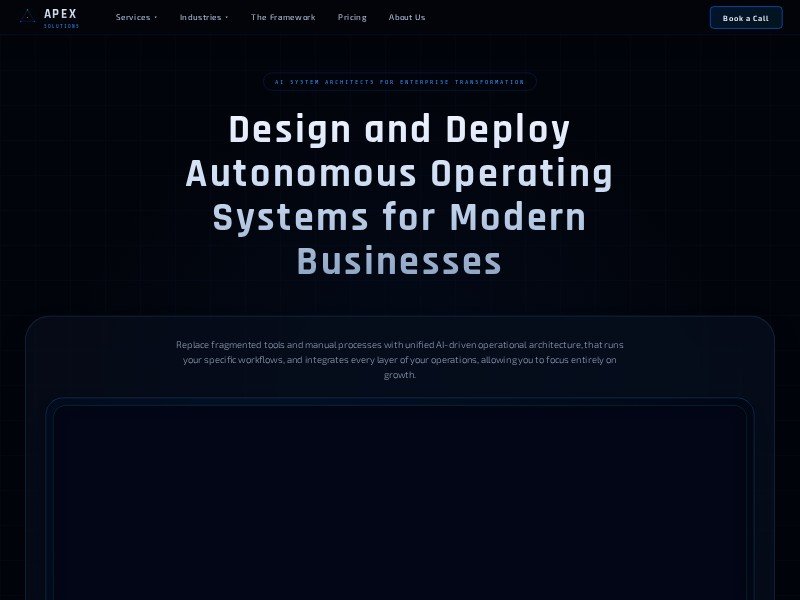Visit the About Us page
The image size is (800, 600).
[x=406, y=17]
